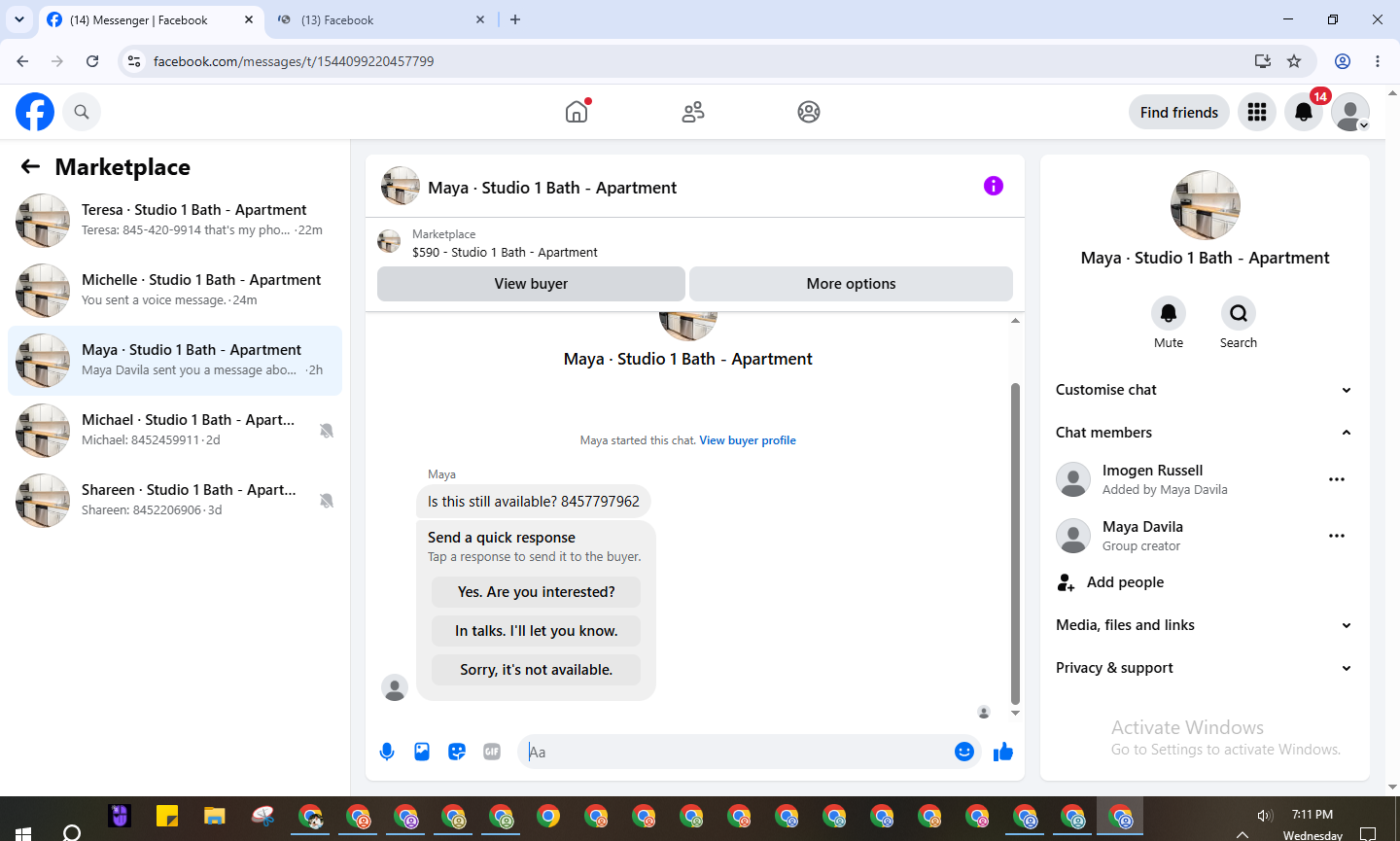Click the More options button

coord(851,284)
